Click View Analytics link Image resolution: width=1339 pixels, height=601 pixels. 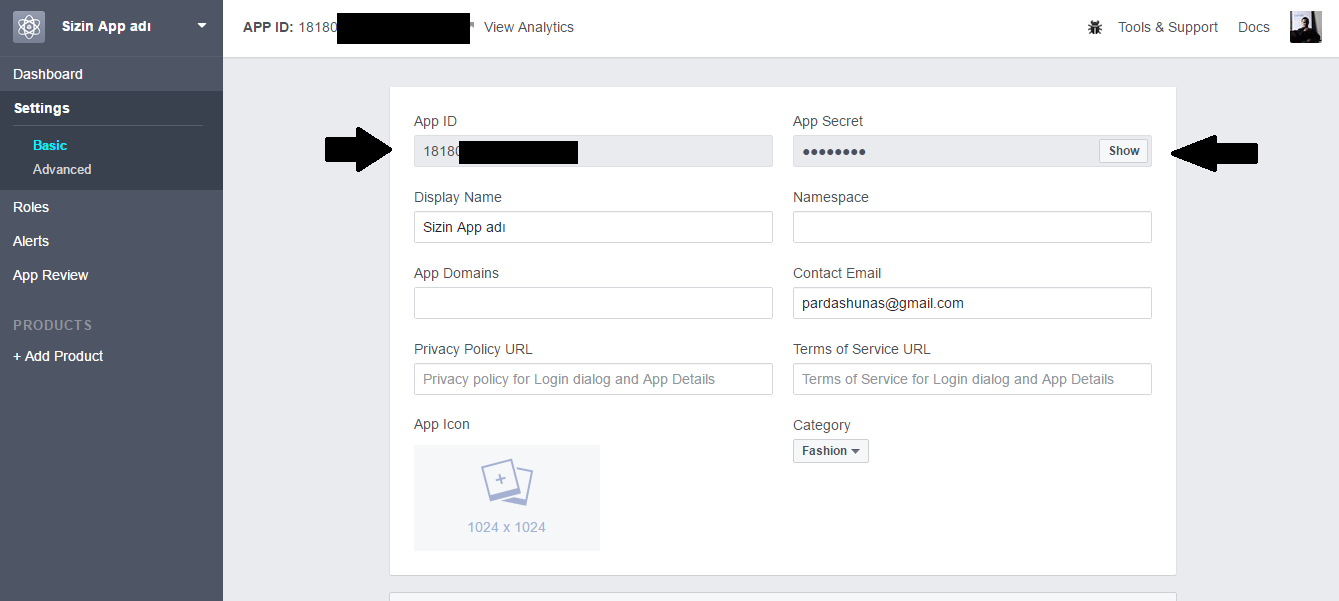(528, 28)
